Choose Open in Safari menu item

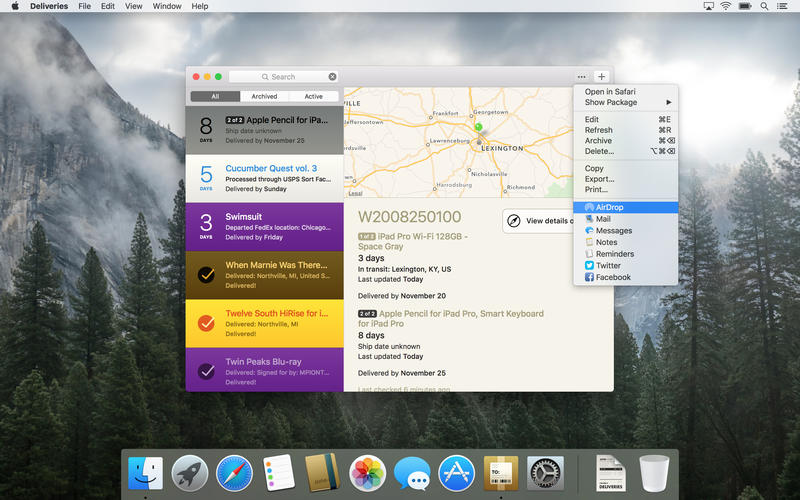(x=626, y=91)
